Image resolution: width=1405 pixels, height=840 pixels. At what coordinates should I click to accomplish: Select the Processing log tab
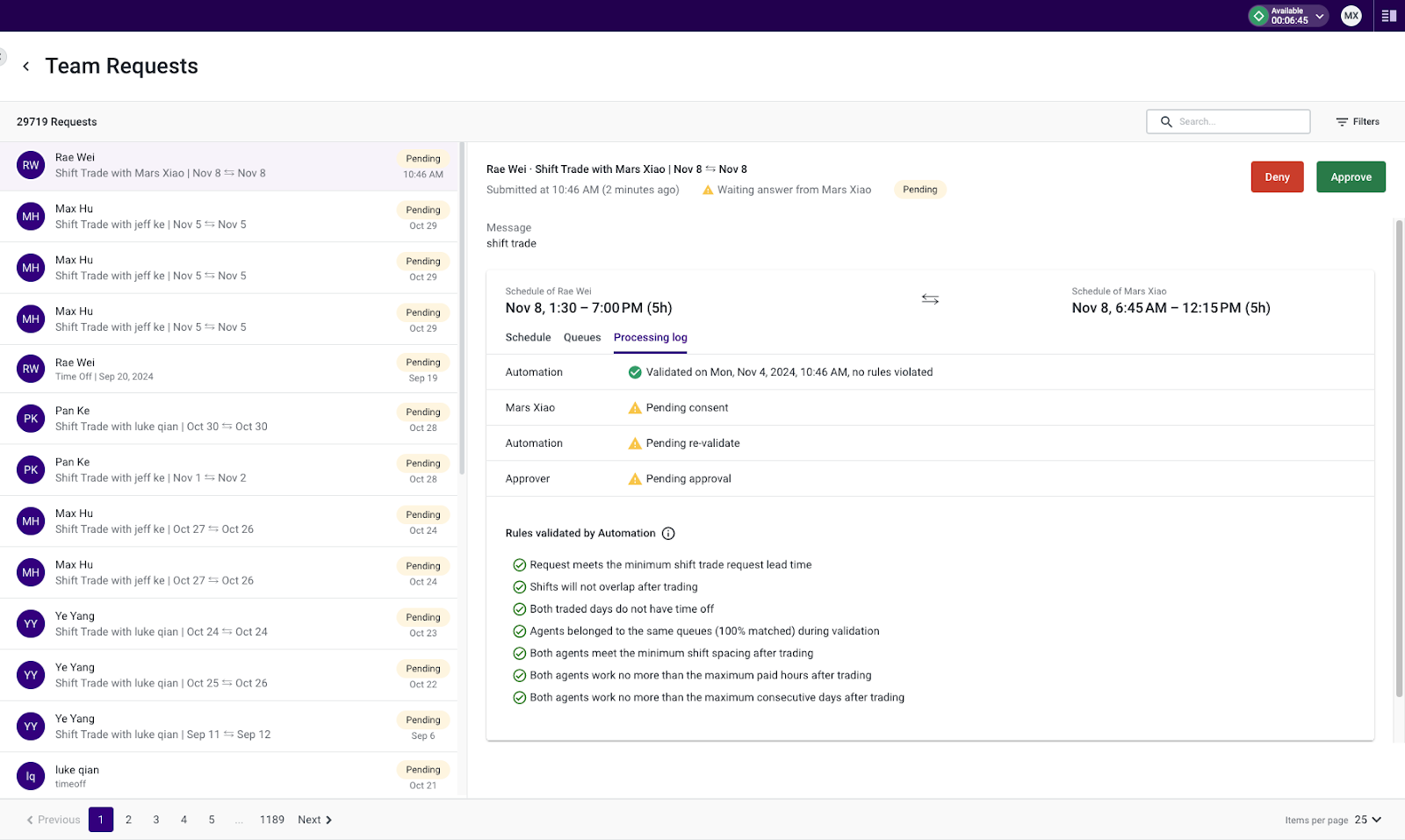pos(650,337)
